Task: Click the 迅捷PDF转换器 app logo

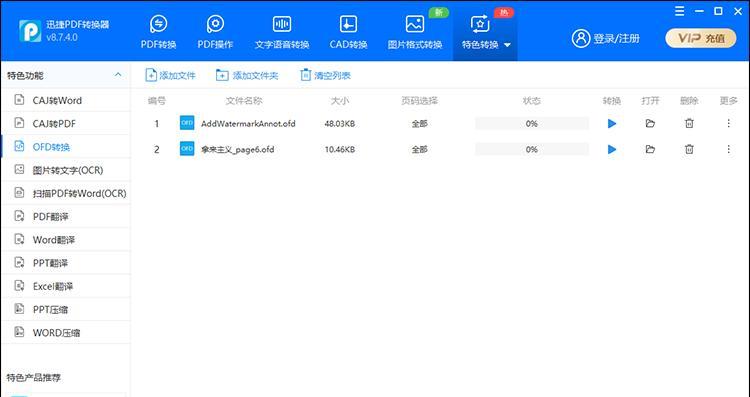Action: 30,31
